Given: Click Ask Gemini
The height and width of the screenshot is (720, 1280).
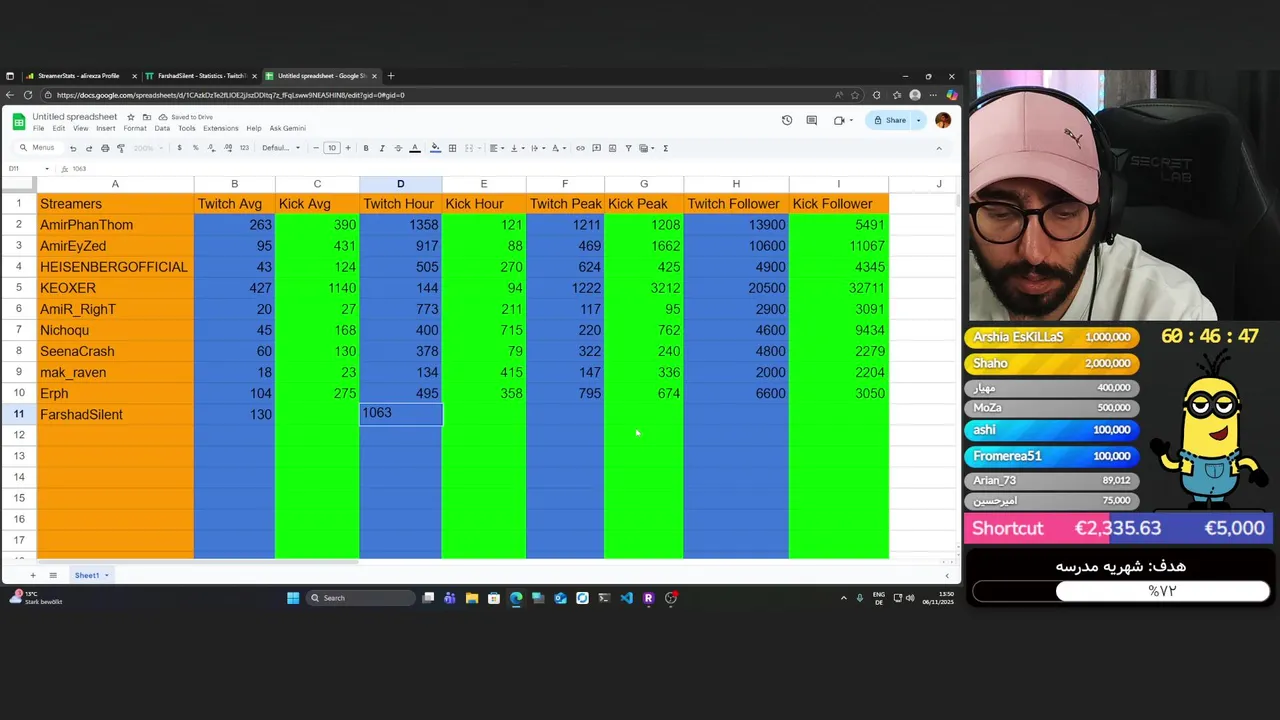Looking at the screenshot, I should [287, 128].
